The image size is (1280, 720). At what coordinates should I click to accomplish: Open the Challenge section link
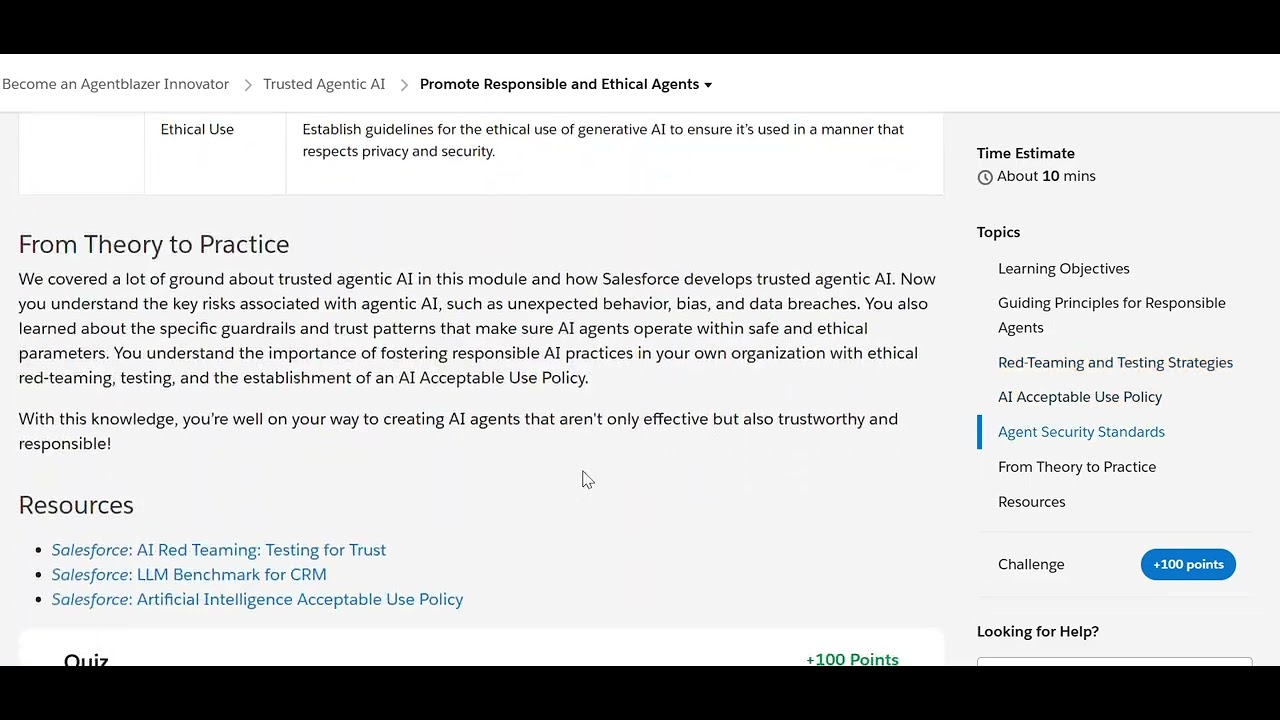pyautogui.click(x=1031, y=564)
